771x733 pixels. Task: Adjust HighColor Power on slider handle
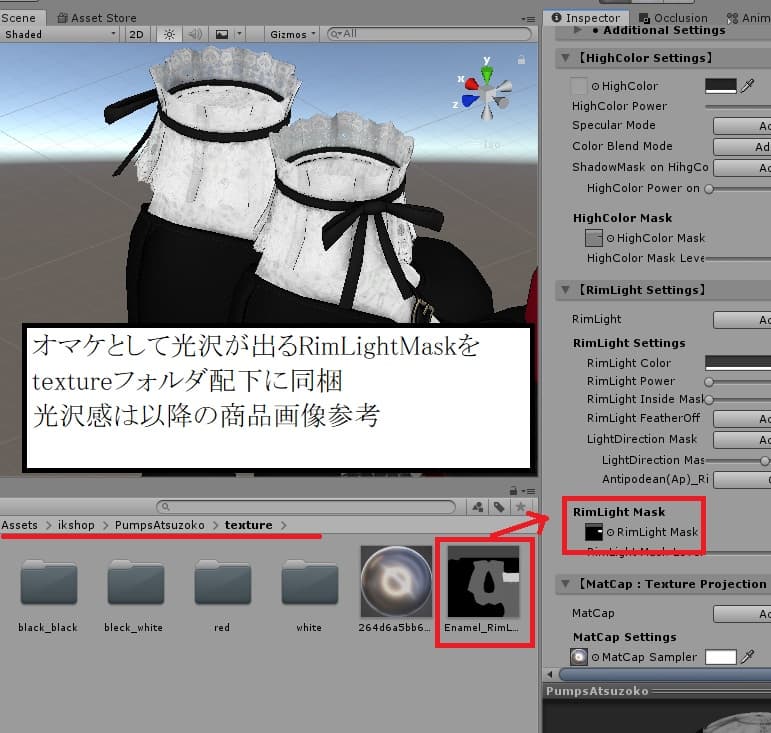click(709, 189)
